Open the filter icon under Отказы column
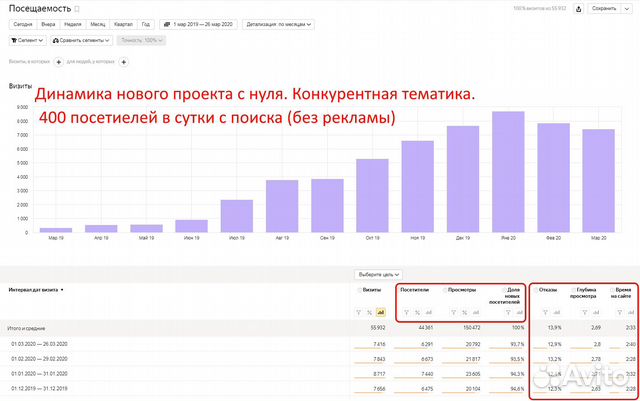 tap(545, 312)
